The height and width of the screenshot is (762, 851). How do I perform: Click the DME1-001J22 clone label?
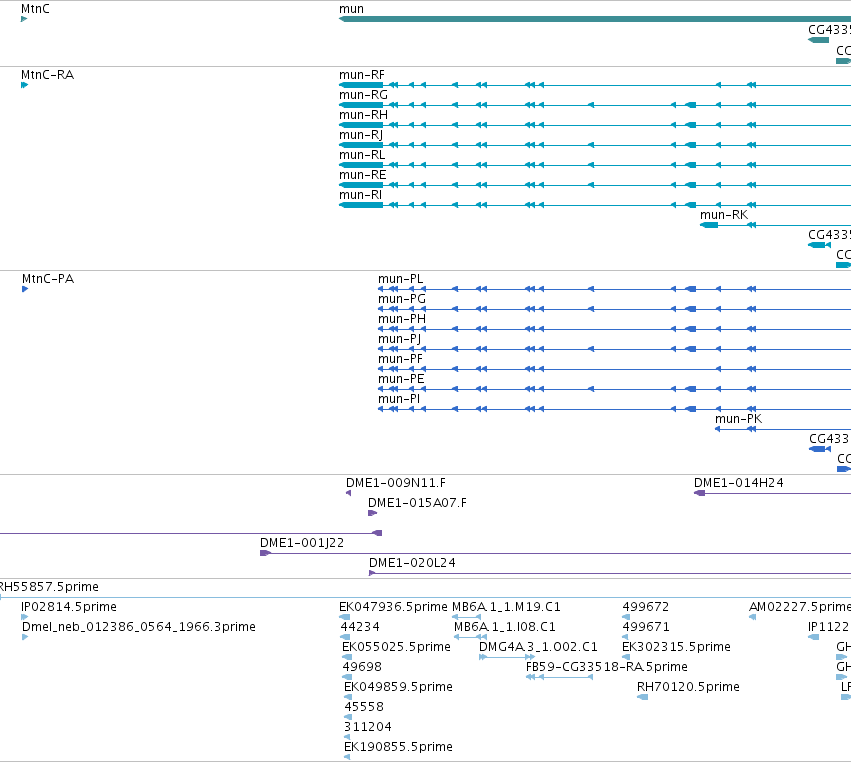302,543
